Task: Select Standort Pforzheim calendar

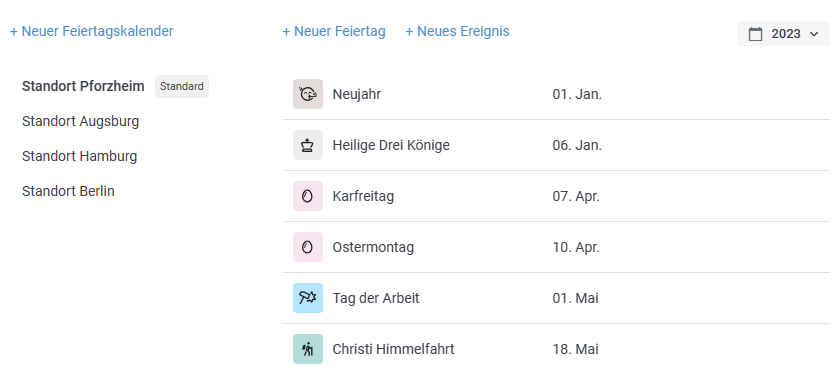Action: [x=83, y=86]
